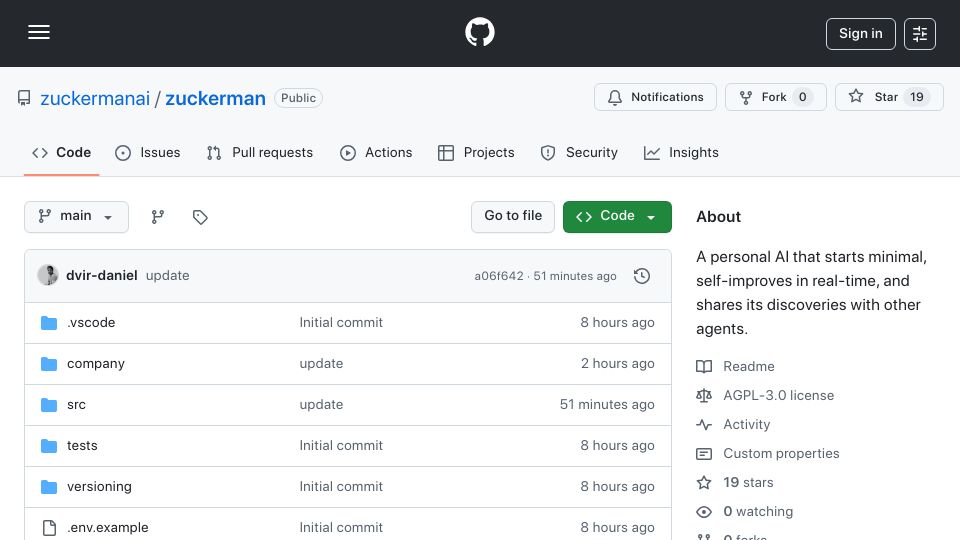Open the Readme link in About

749,367
